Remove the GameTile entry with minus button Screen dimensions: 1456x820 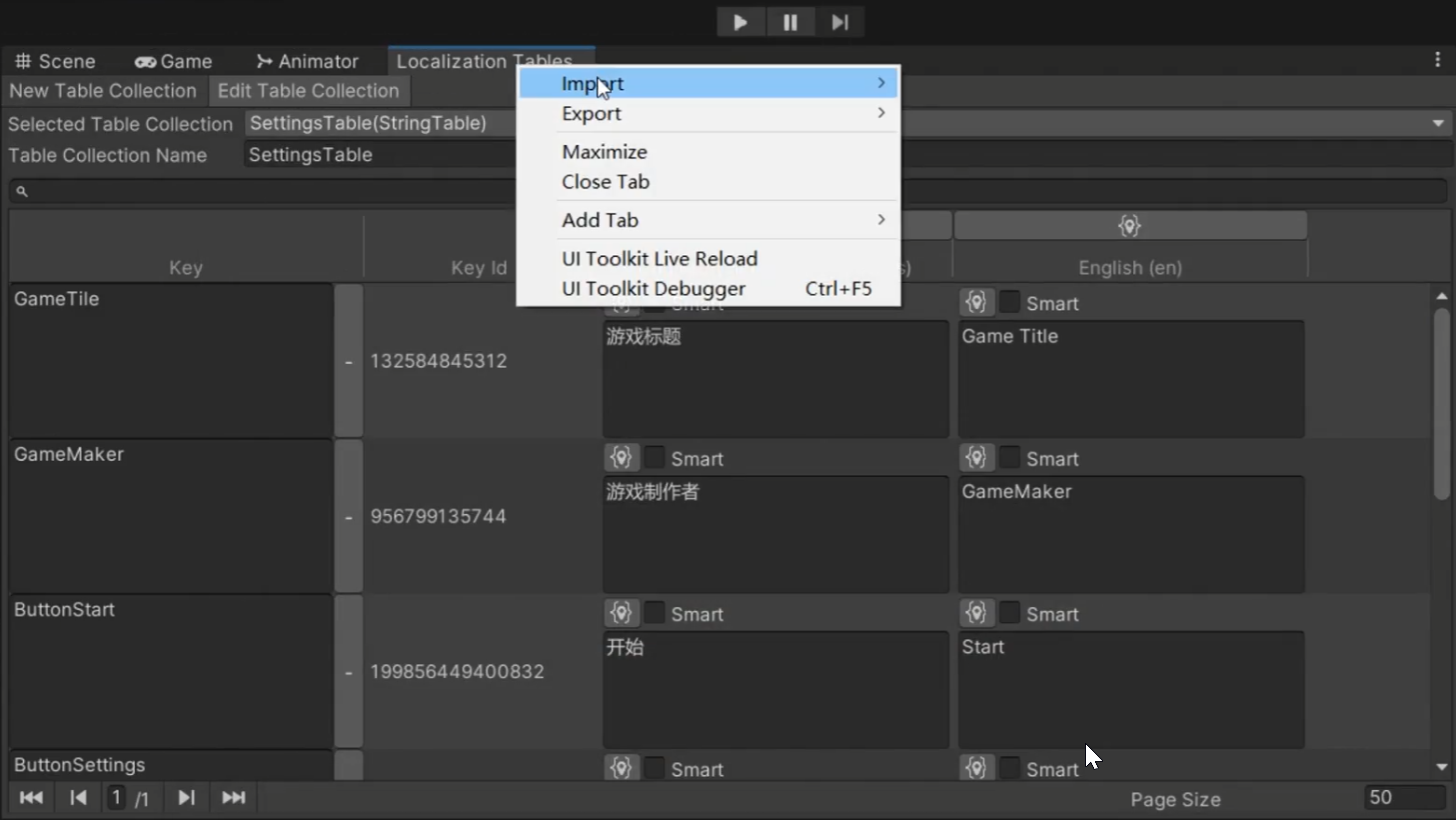(x=348, y=361)
